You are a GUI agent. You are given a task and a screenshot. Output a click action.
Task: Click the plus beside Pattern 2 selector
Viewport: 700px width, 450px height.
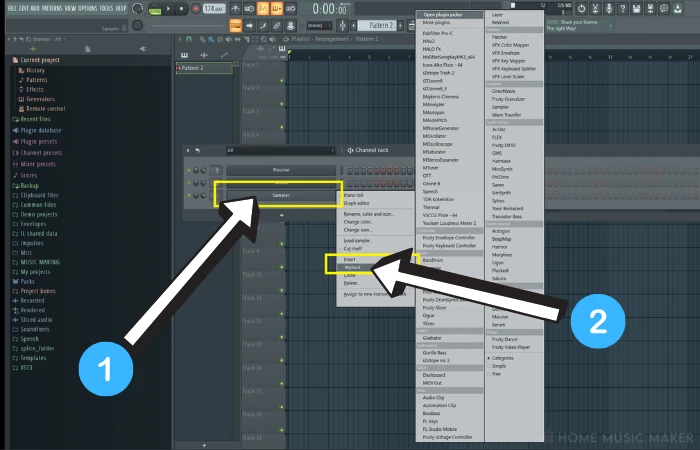click(x=400, y=25)
